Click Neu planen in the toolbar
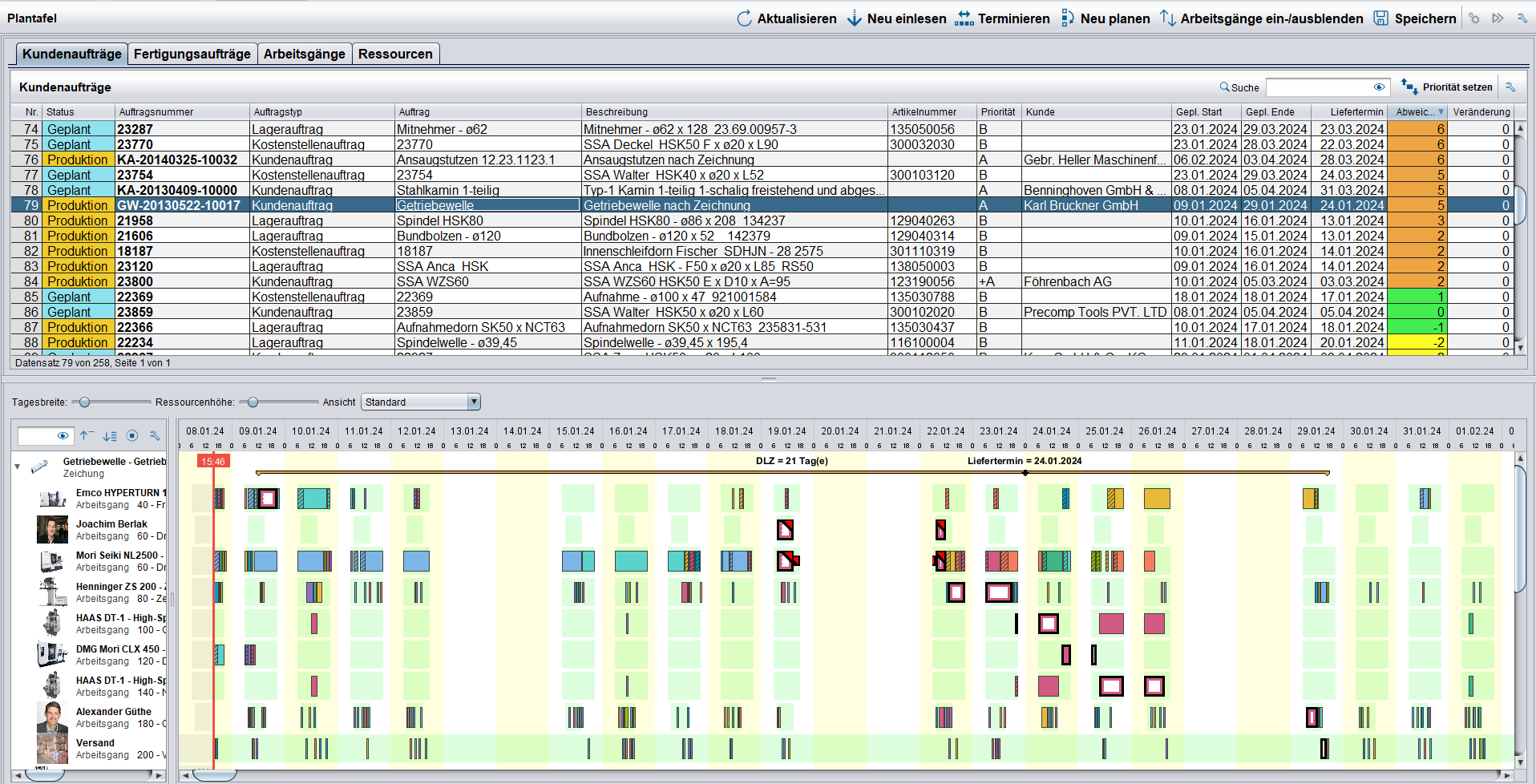The image size is (1536, 784). (1106, 18)
